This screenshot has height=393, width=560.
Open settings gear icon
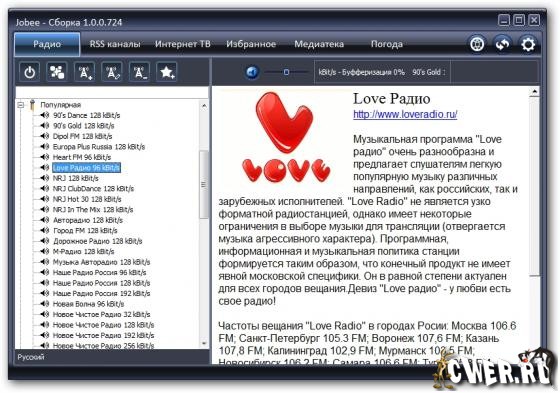click(528, 44)
